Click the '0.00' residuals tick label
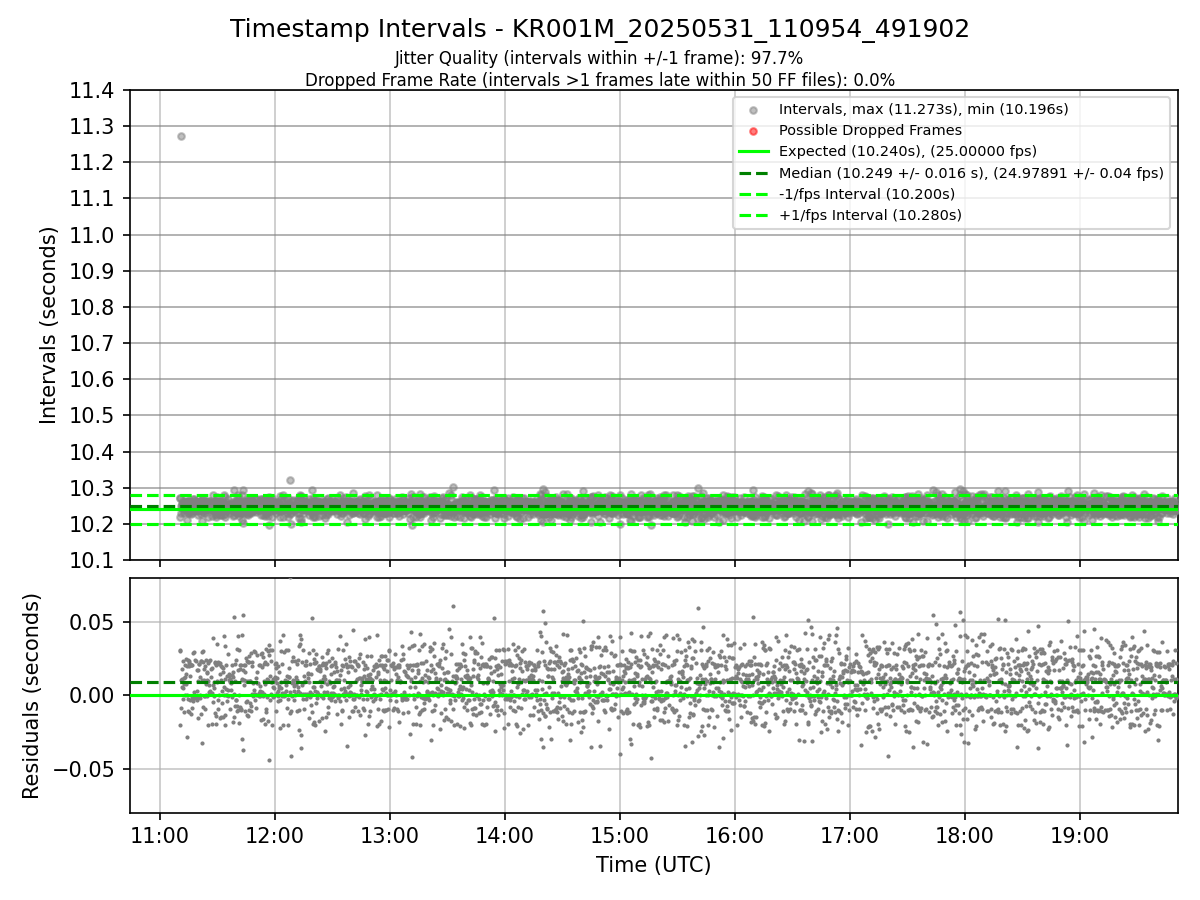The height and width of the screenshot is (900, 1200). 91,695
